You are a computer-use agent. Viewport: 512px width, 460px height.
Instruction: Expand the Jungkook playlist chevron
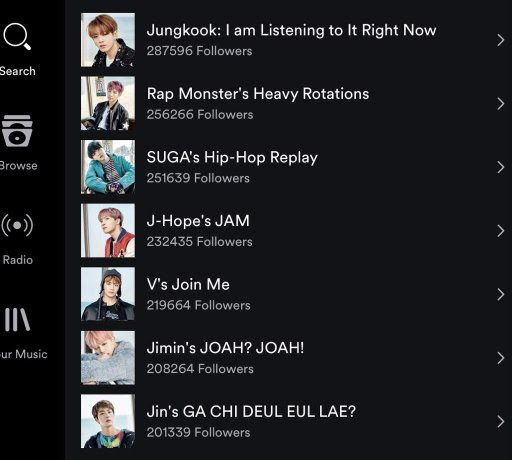click(x=500, y=40)
